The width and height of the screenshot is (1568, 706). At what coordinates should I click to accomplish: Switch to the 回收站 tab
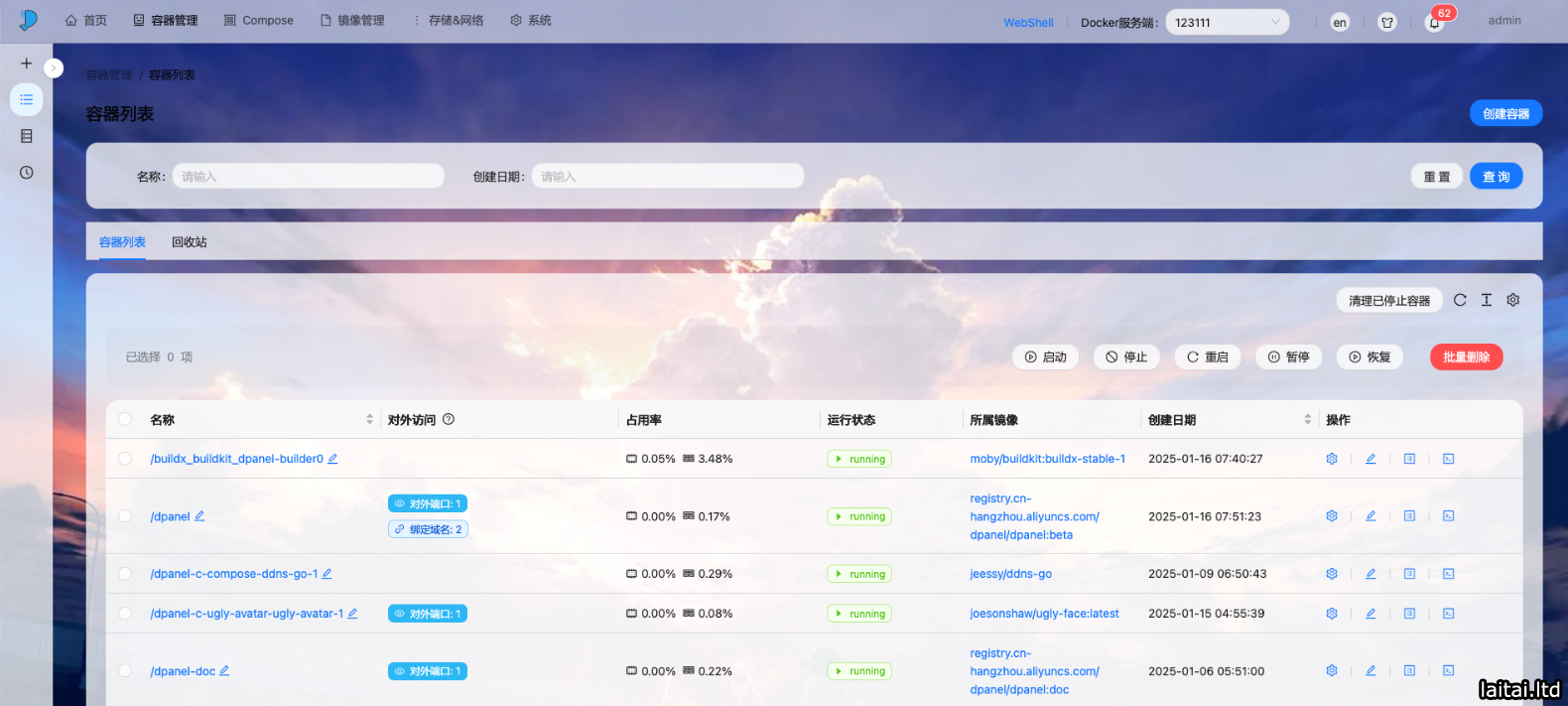click(x=189, y=242)
